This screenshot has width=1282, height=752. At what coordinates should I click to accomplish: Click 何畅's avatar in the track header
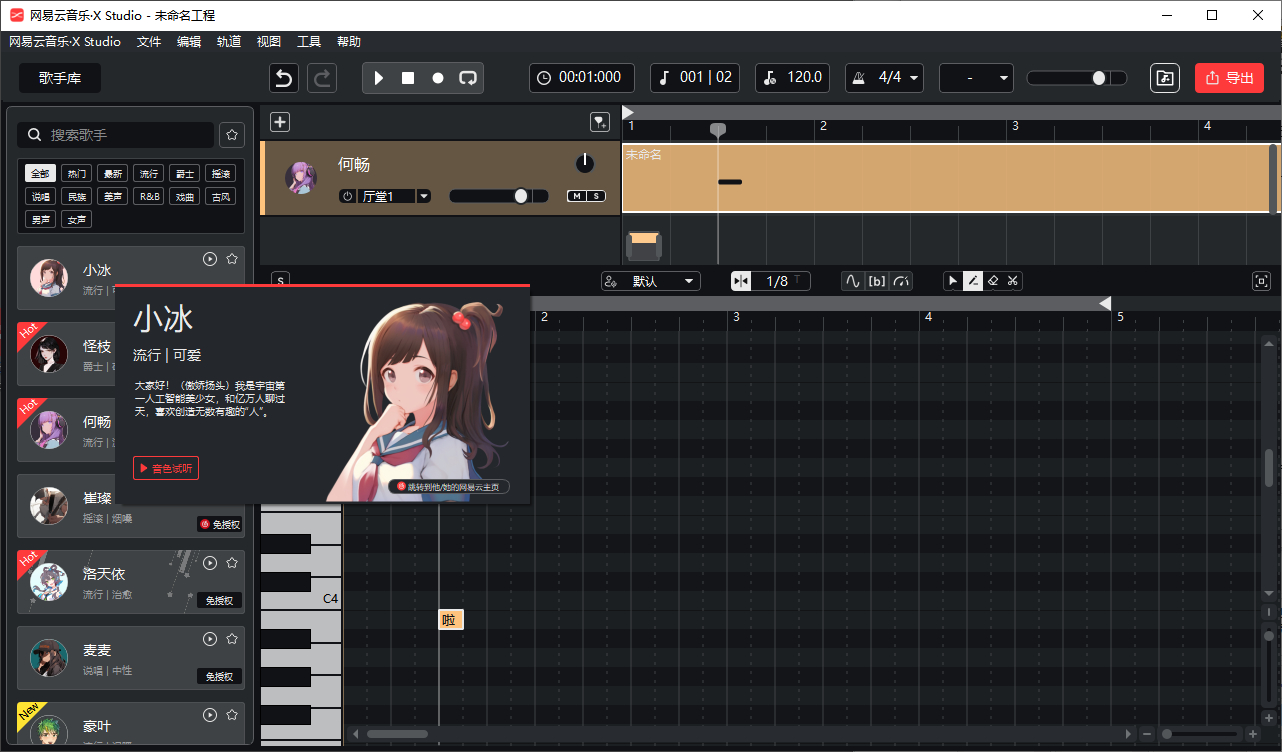[301, 177]
